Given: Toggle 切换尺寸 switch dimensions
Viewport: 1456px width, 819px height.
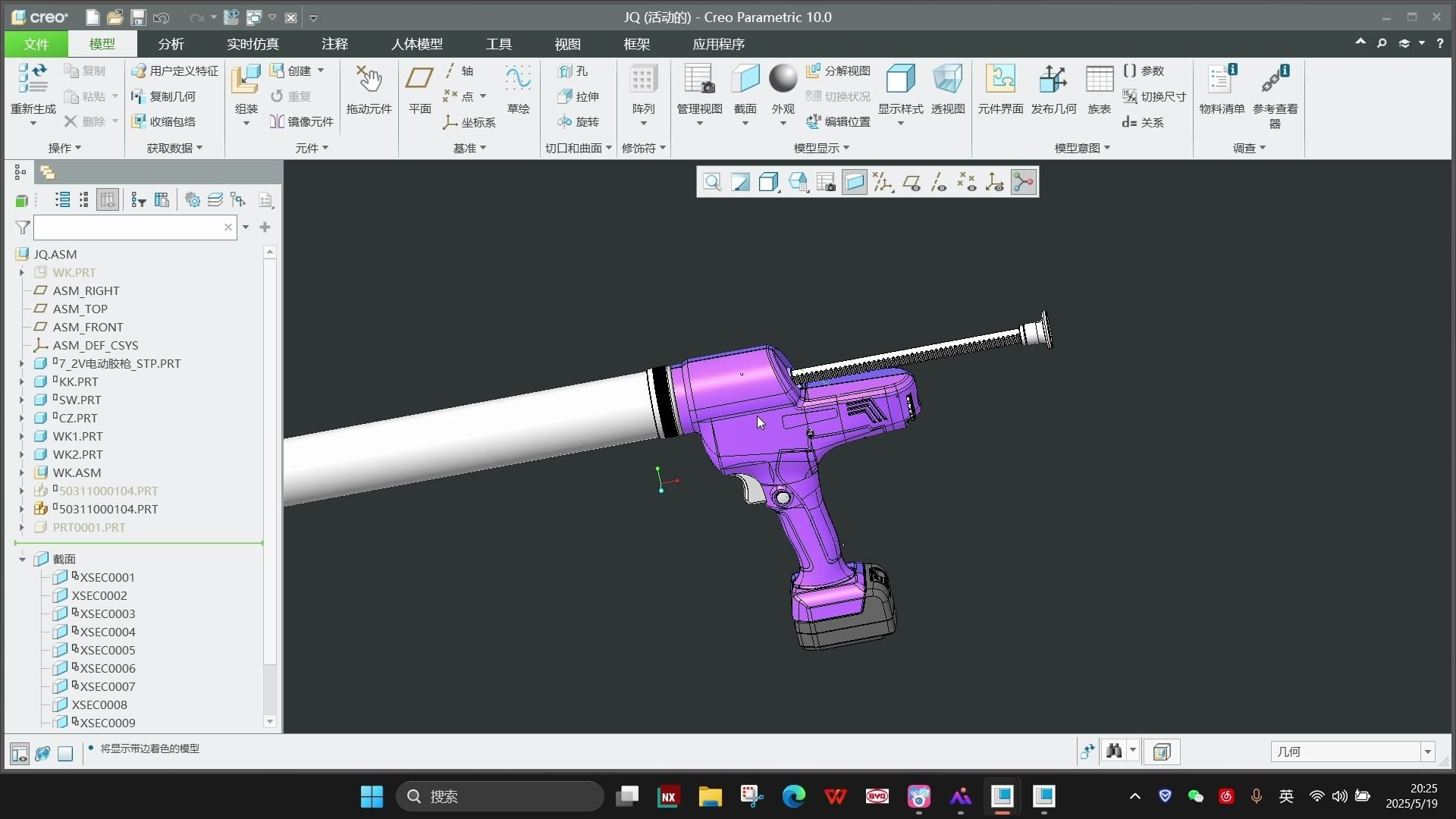Looking at the screenshot, I should click(1154, 96).
